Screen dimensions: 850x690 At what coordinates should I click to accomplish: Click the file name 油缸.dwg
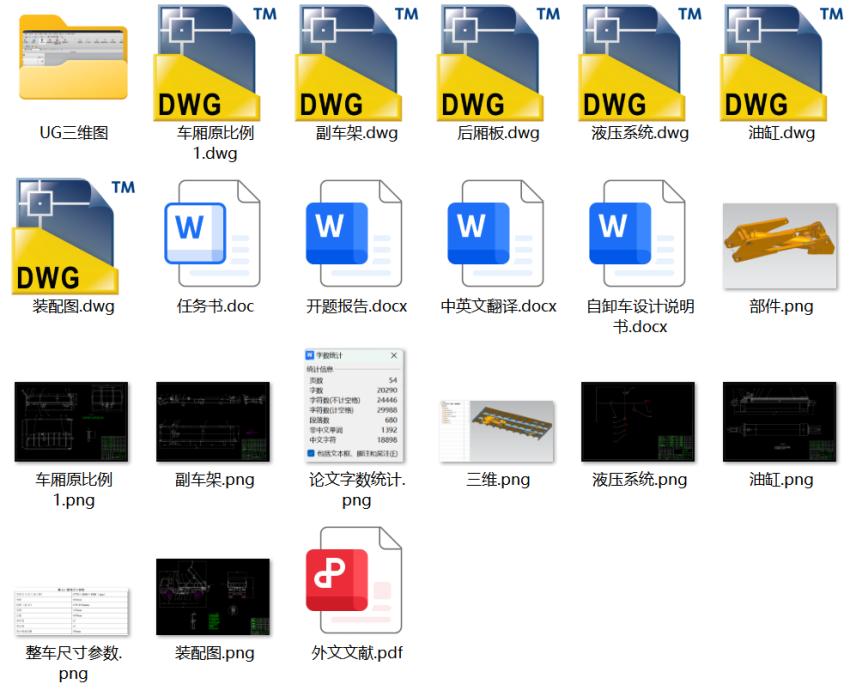(x=782, y=133)
